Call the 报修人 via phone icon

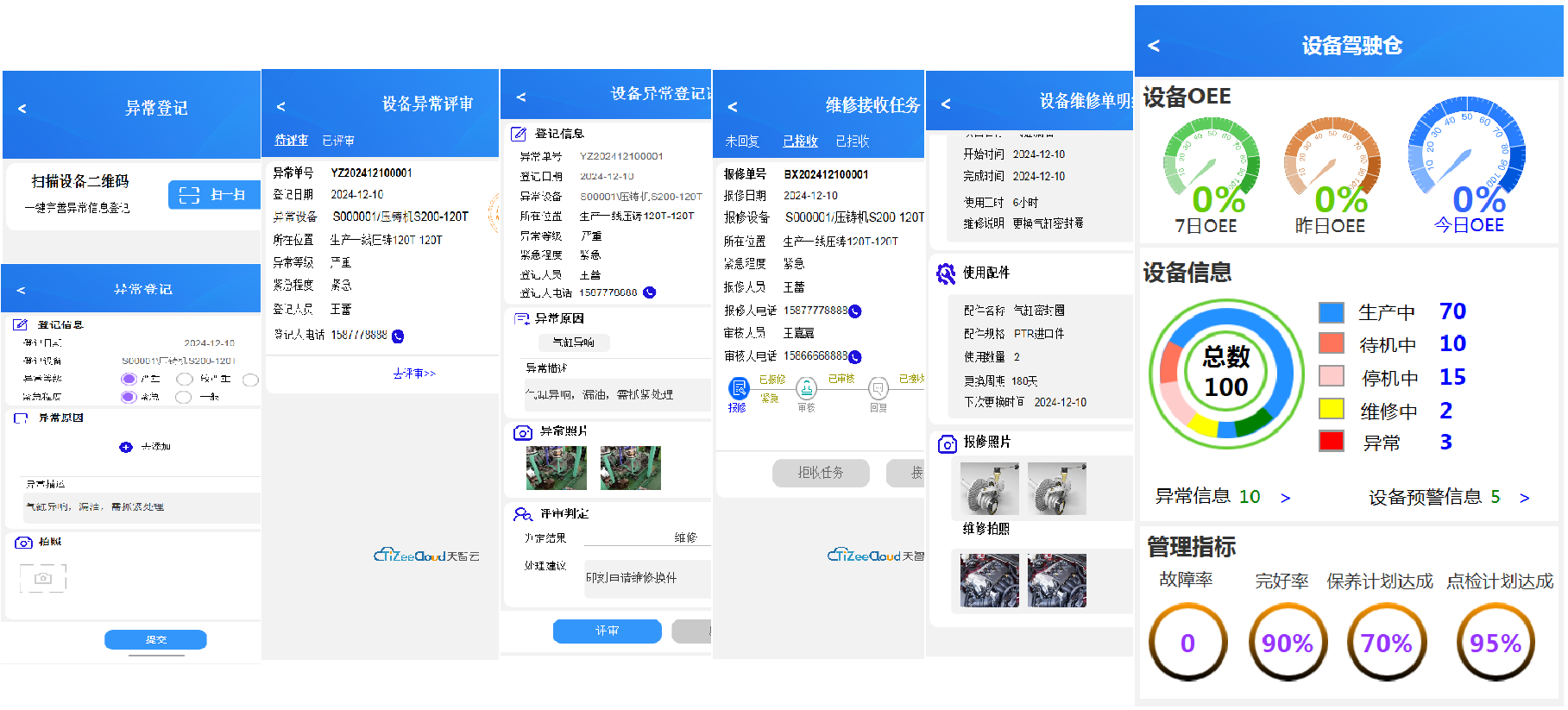click(x=855, y=311)
